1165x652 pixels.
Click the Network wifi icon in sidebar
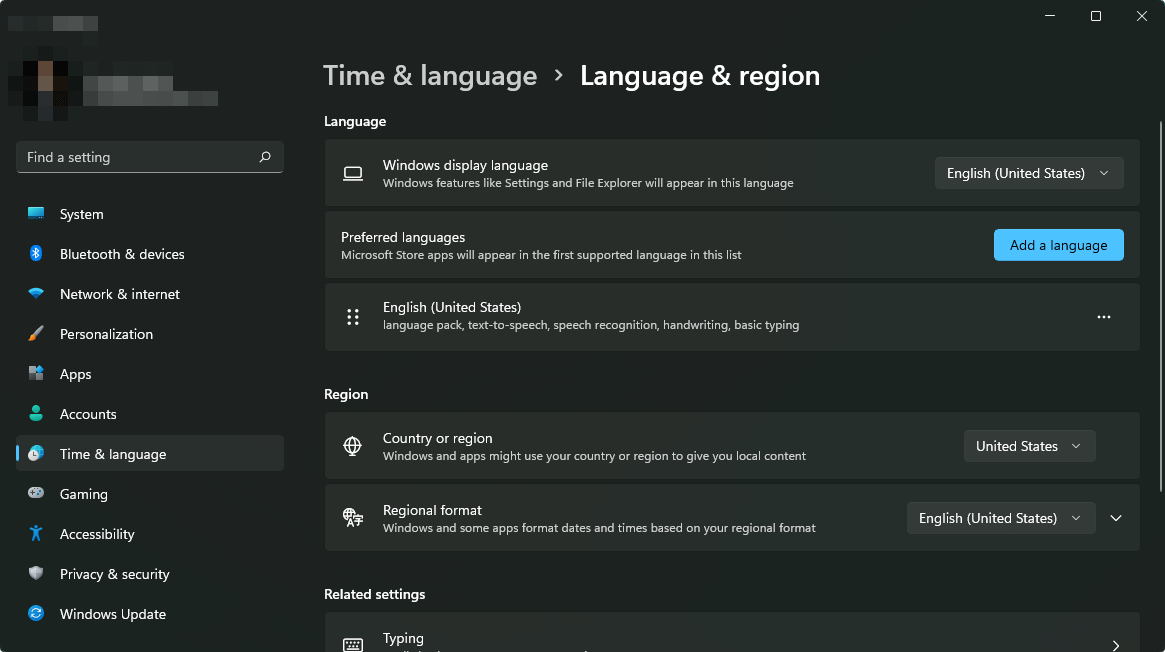[x=36, y=293]
